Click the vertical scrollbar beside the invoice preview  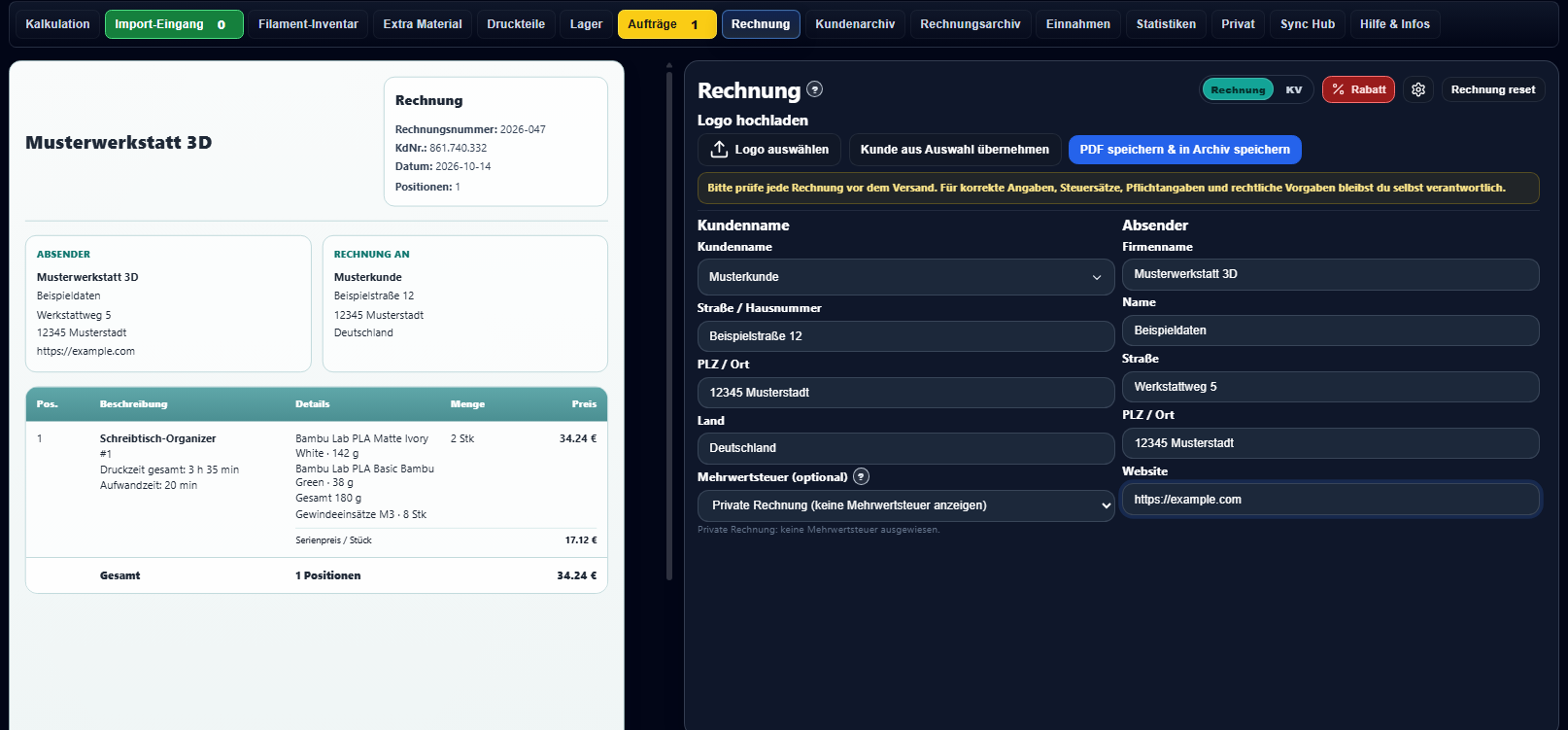coord(669,326)
